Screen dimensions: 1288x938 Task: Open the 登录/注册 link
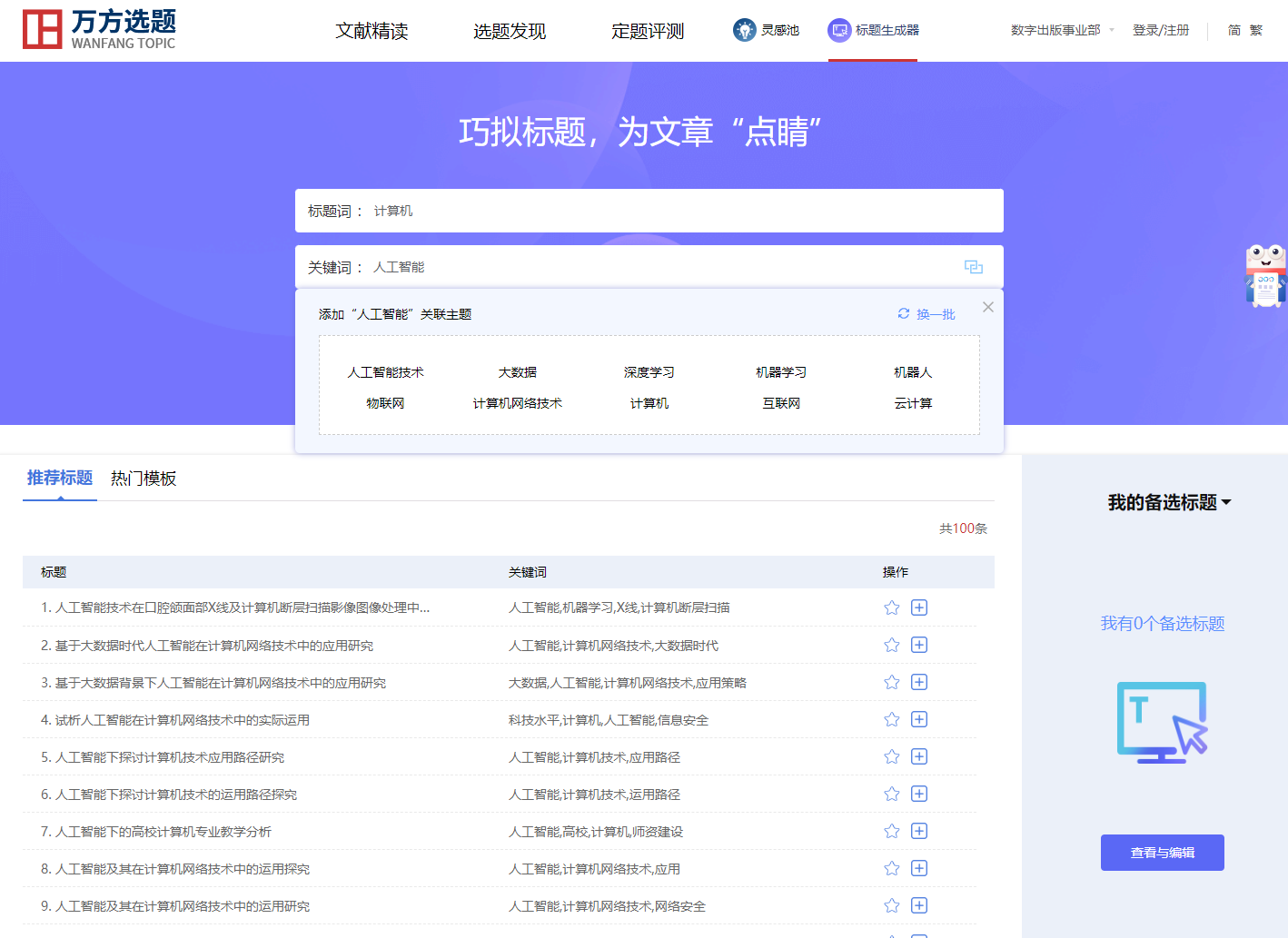1160,30
